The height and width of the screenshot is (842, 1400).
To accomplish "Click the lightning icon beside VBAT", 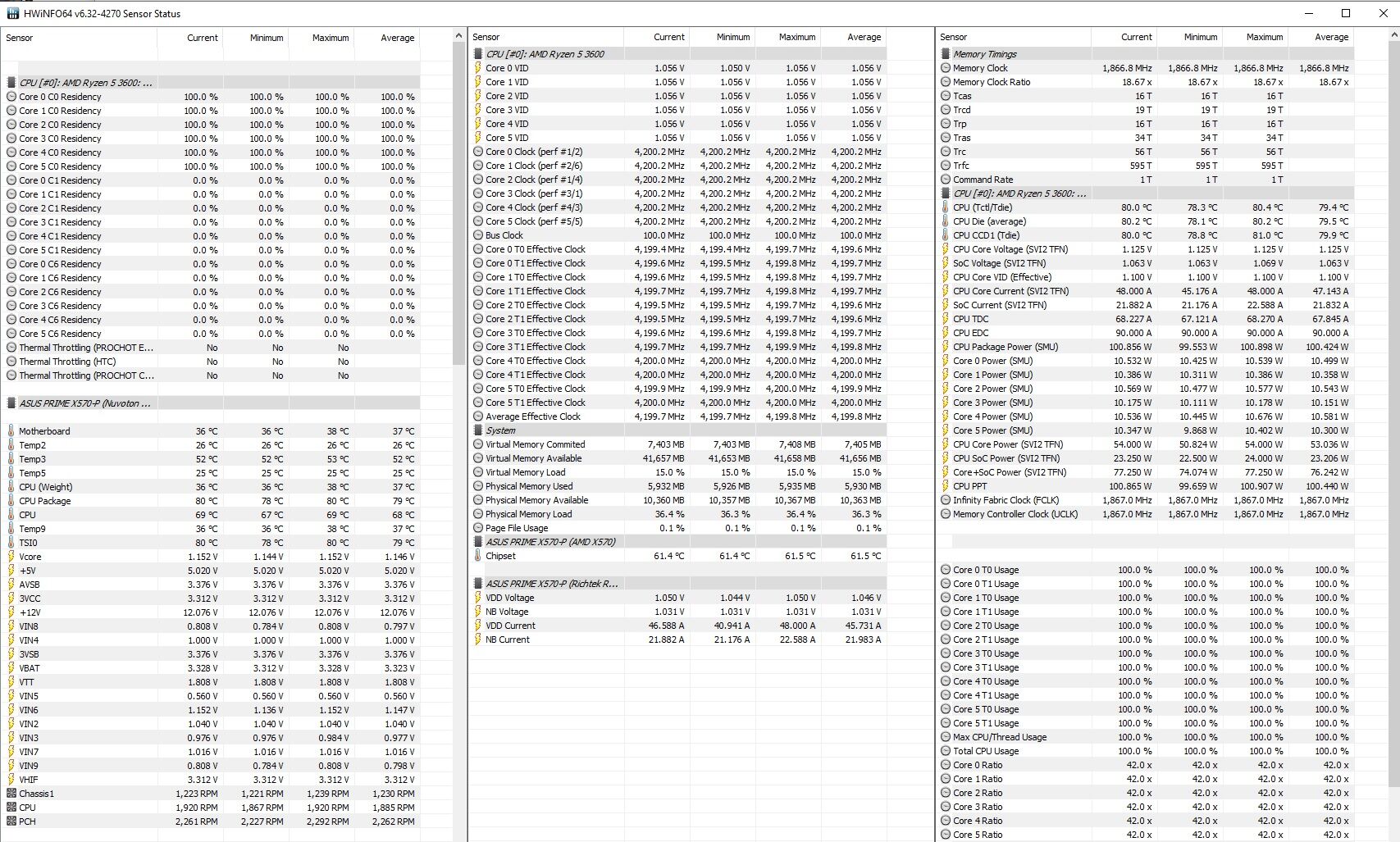I will pyautogui.click(x=11, y=668).
